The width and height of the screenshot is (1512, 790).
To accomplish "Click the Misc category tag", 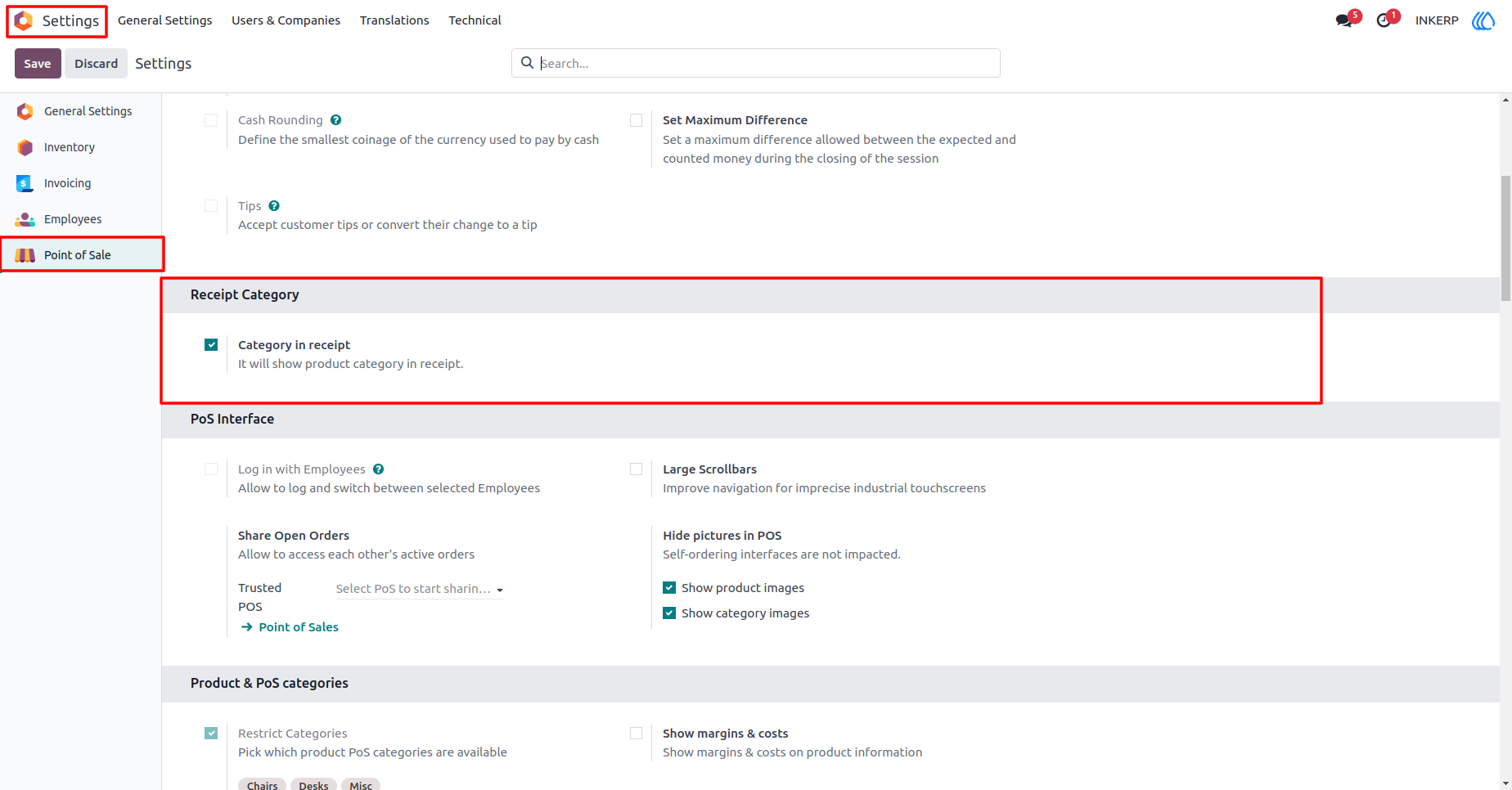I will click(361, 785).
